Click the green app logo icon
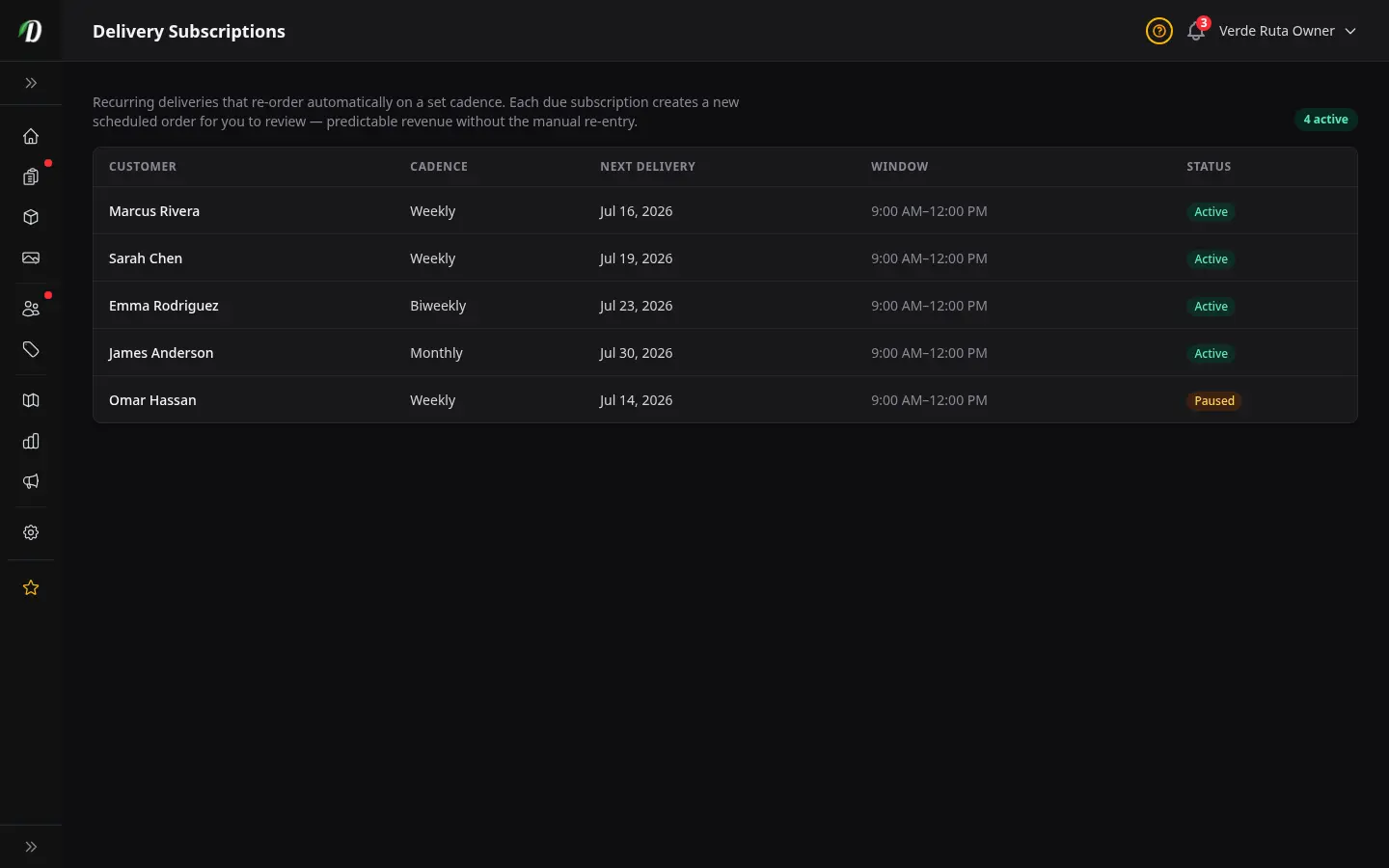Image resolution: width=1389 pixels, height=868 pixels. (x=31, y=31)
